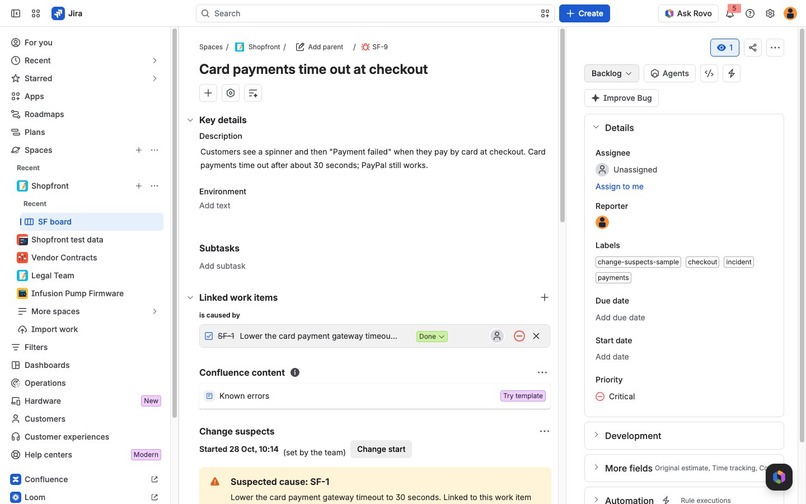Add a linked work item with plus
Image resolution: width=806 pixels, height=504 pixels.
(x=544, y=297)
